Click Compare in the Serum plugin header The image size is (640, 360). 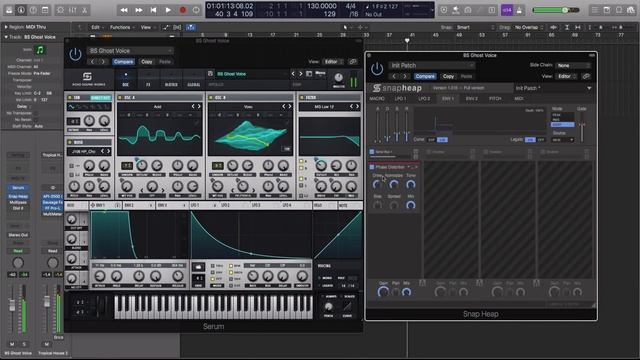(123, 62)
